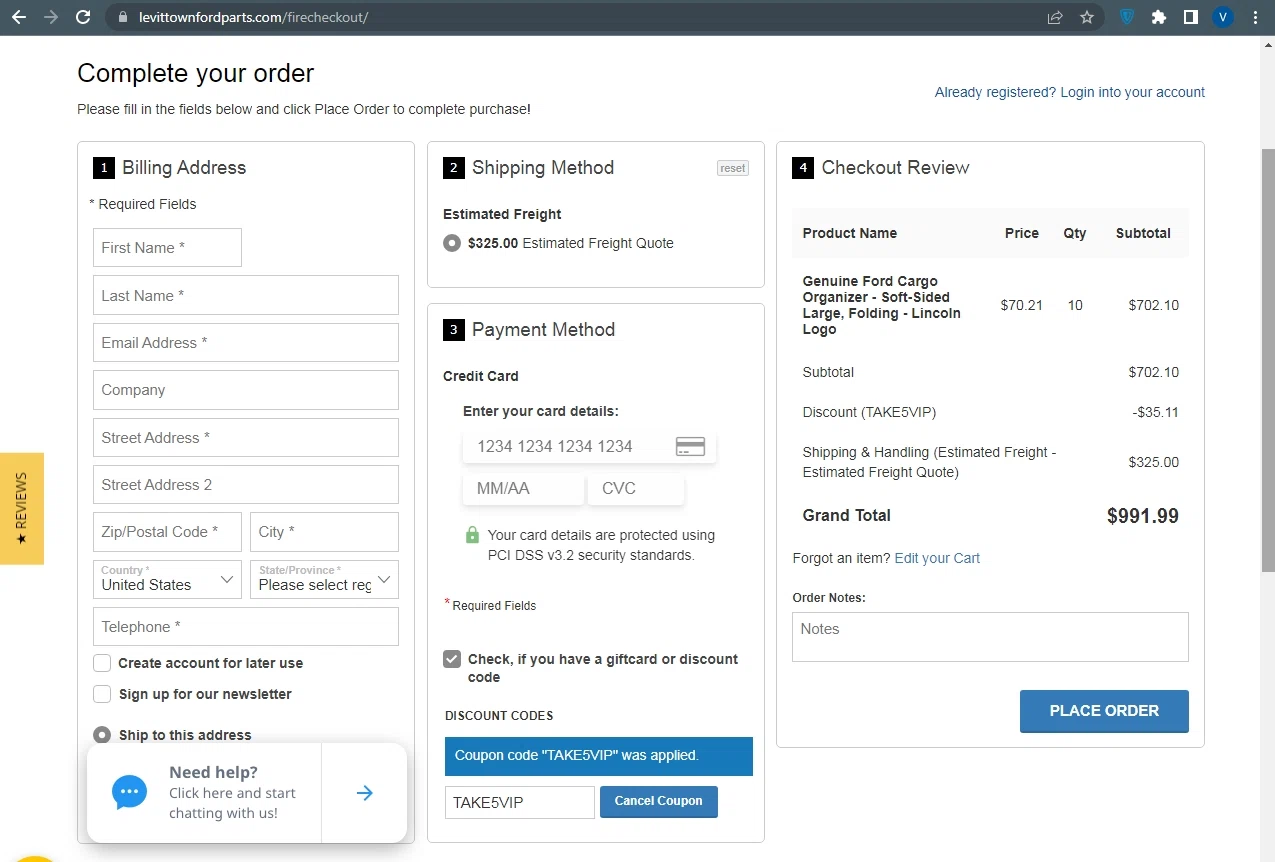Screen dimensions: 1275x862
Task: Bookmark this page with the star icon
Action: pyautogui.click(x=1087, y=17)
